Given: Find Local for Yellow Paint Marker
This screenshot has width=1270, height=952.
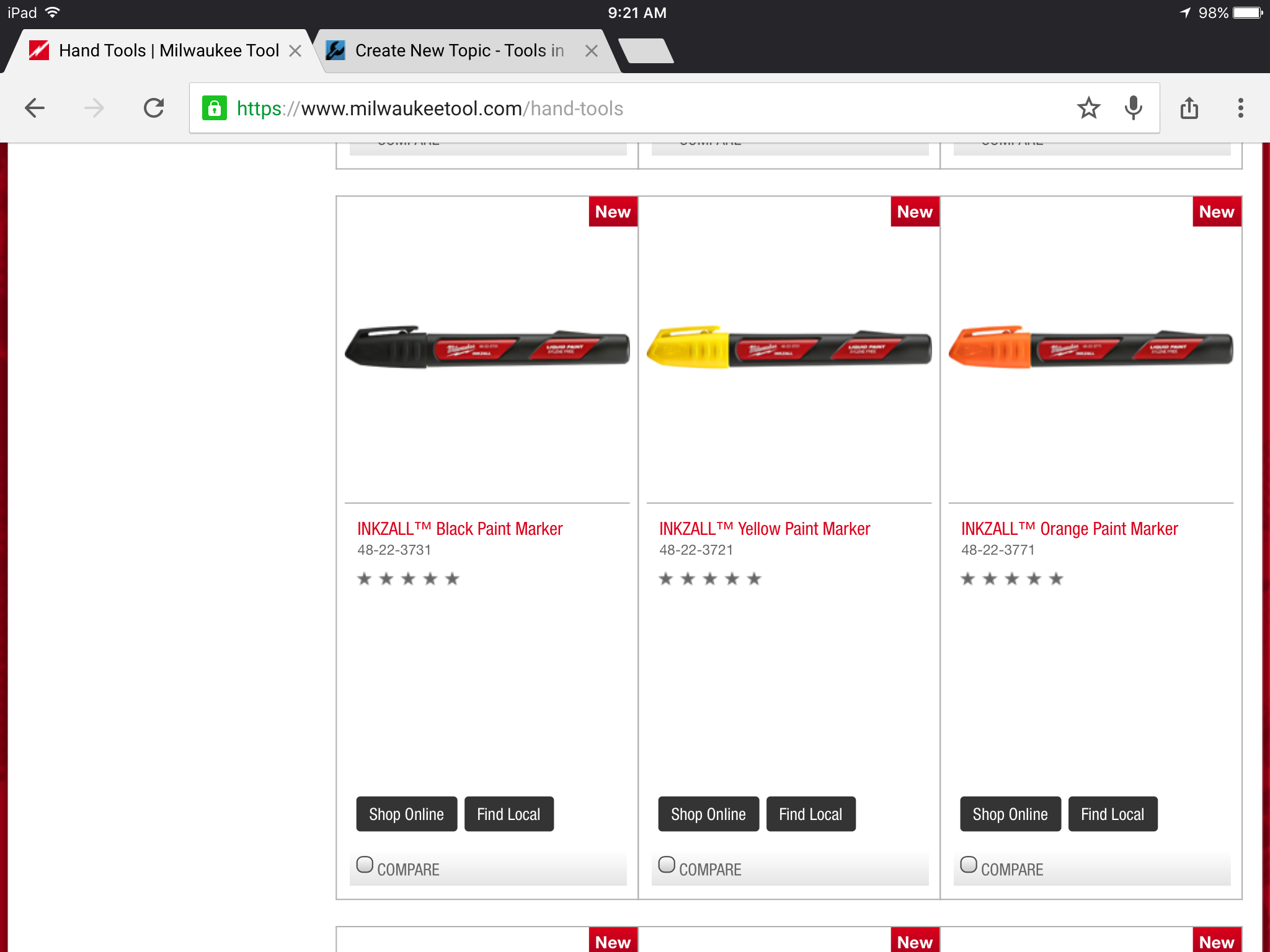Looking at the screenshot, I should point(810,814).
